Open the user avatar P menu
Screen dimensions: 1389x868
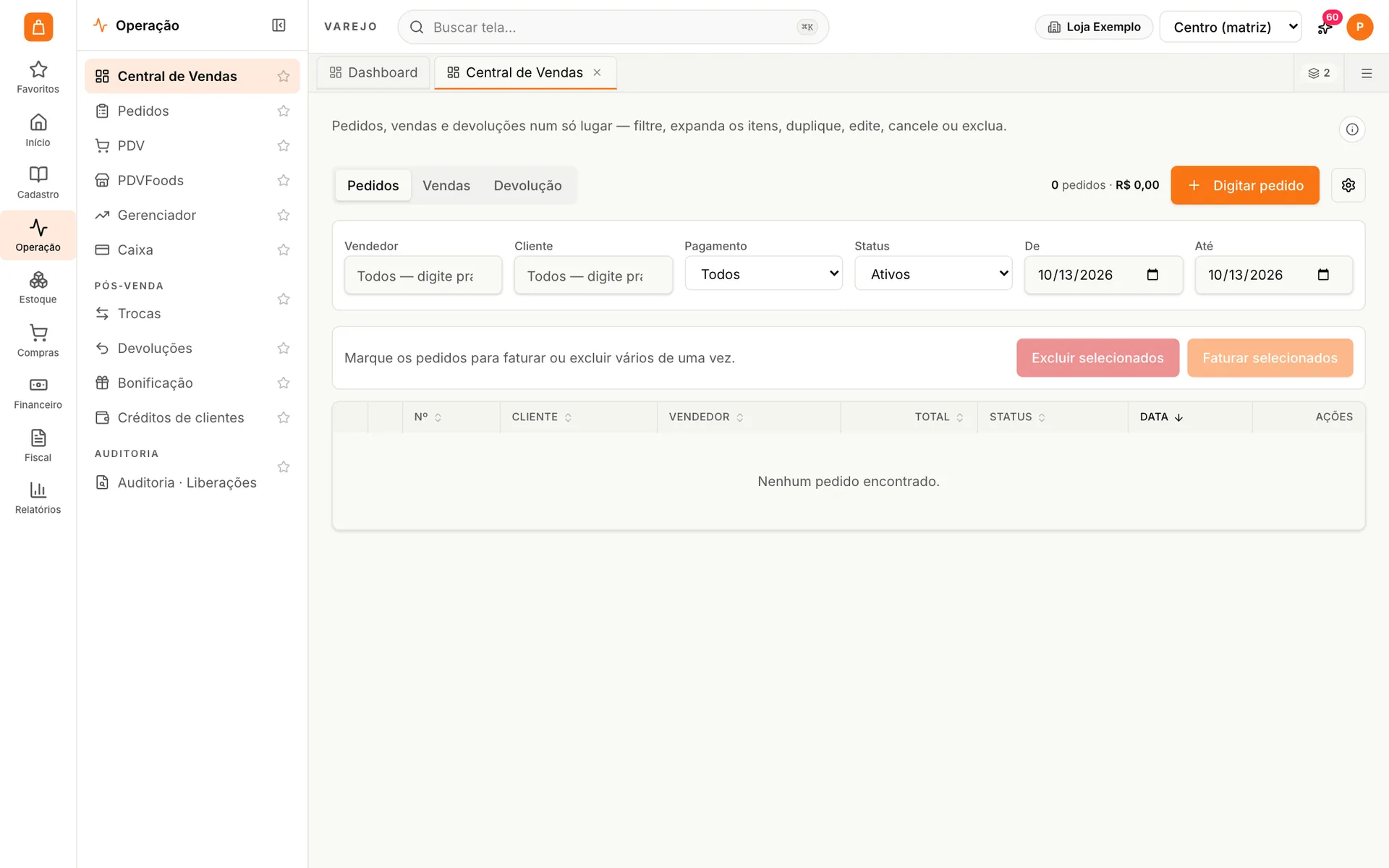1359,27
